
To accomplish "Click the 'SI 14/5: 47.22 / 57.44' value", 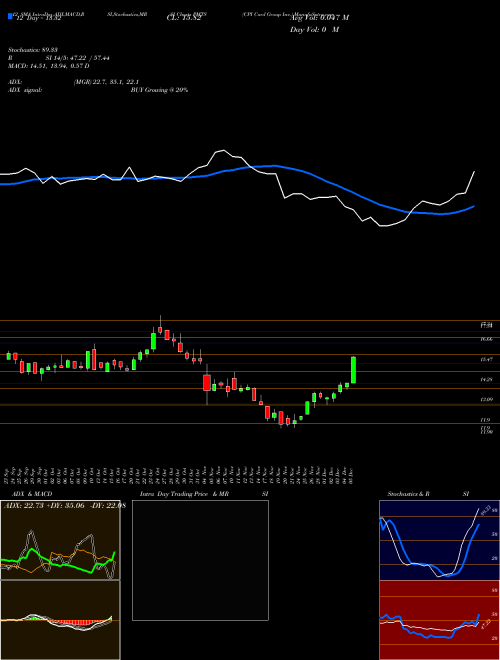I will [x=77, y=58].
